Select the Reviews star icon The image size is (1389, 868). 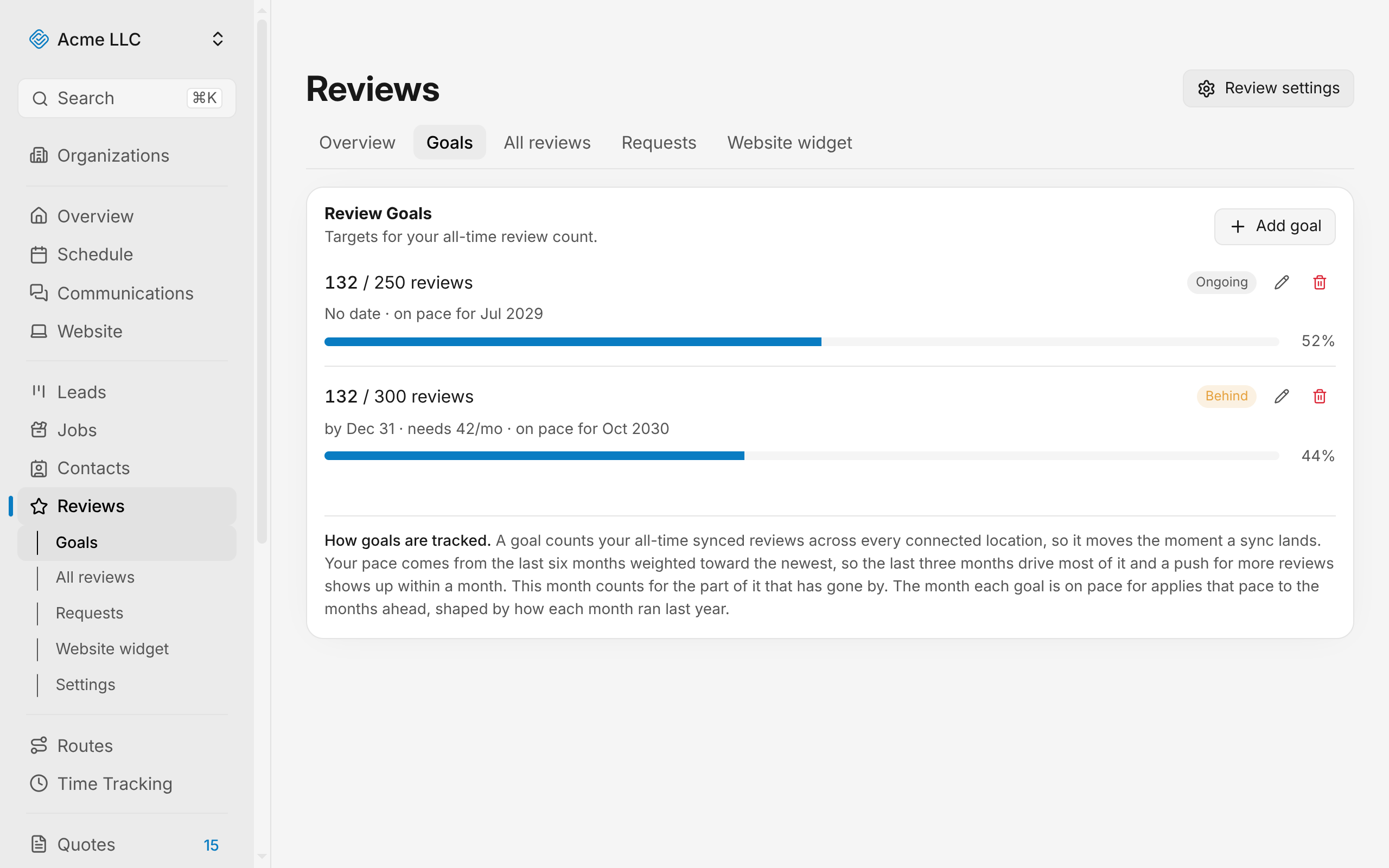[x=39, y=506]
